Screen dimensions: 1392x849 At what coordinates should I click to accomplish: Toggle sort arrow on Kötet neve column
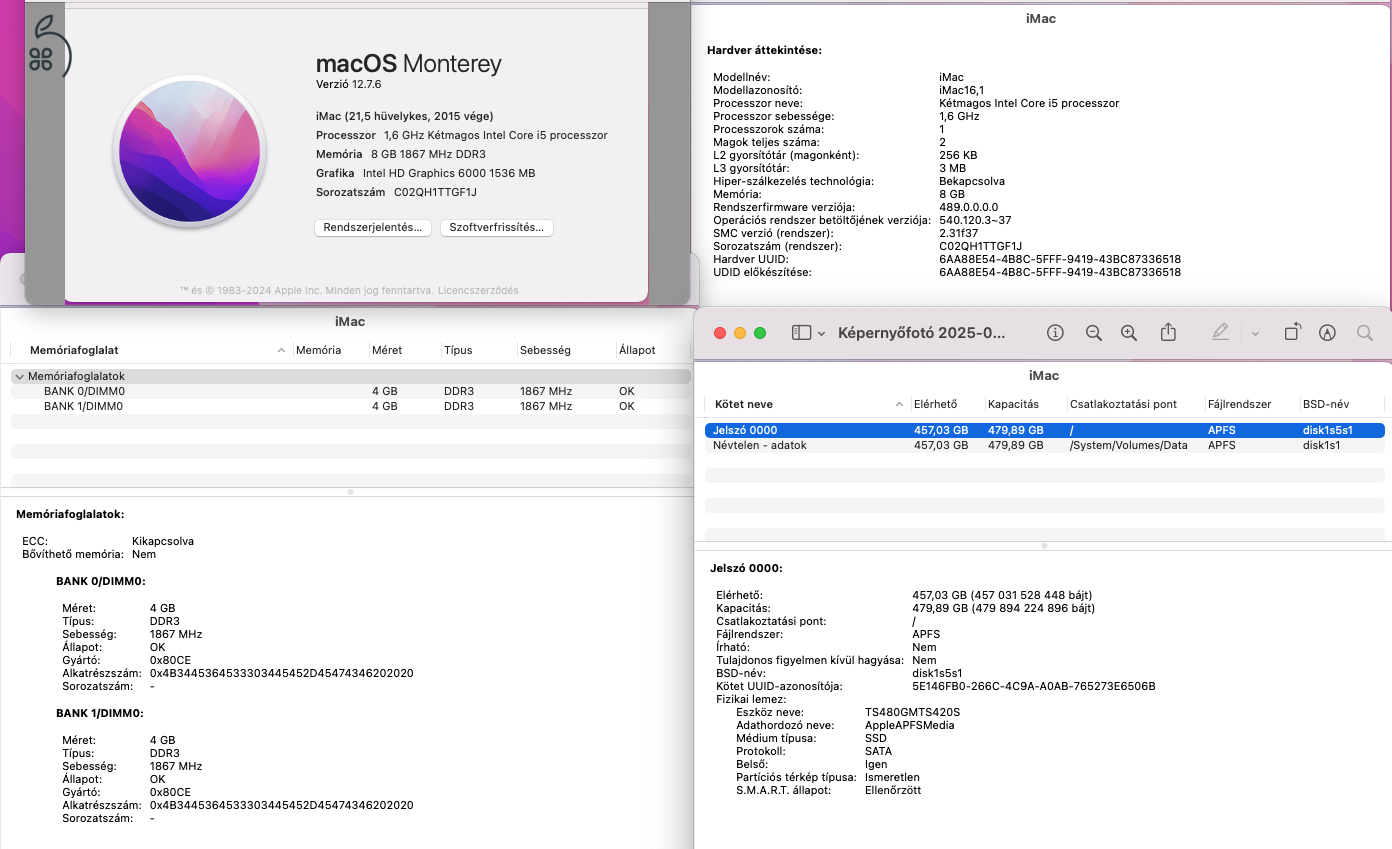click(900, 404)
